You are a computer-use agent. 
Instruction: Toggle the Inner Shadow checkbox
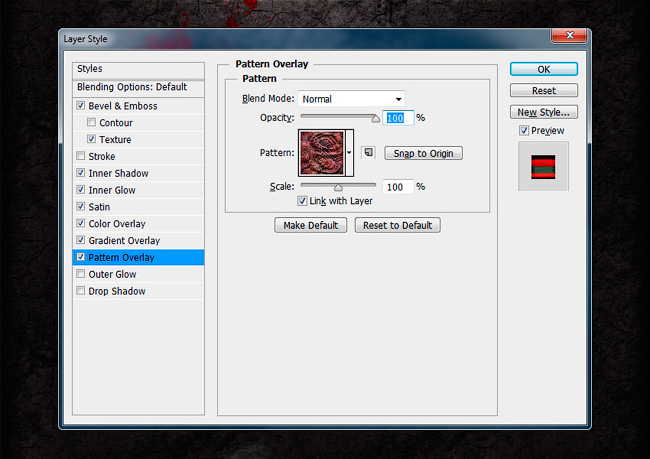[x=81, y=172]
